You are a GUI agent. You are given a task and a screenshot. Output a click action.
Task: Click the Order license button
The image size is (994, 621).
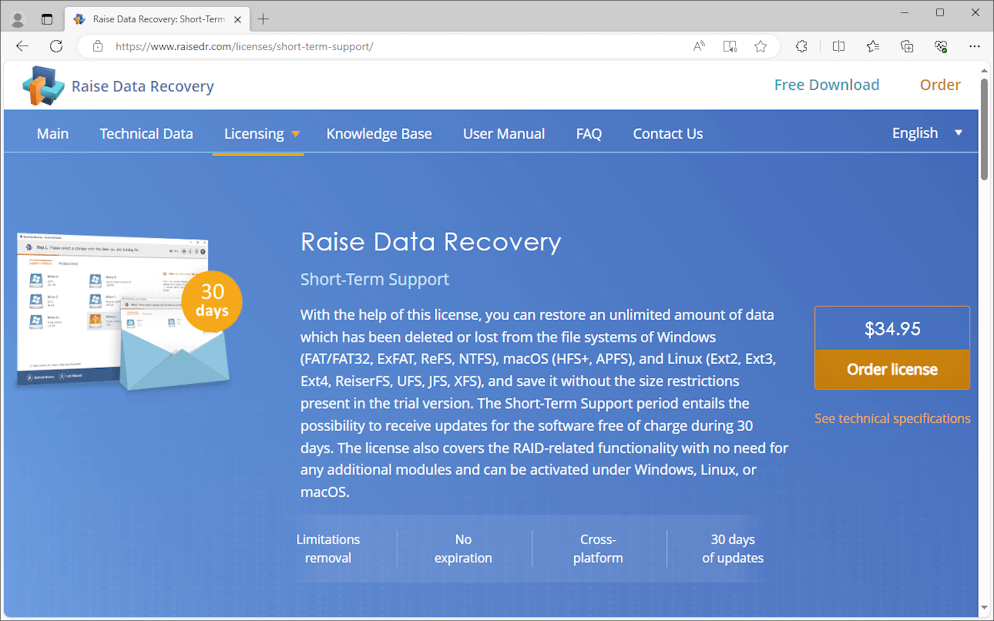point(892,369)
